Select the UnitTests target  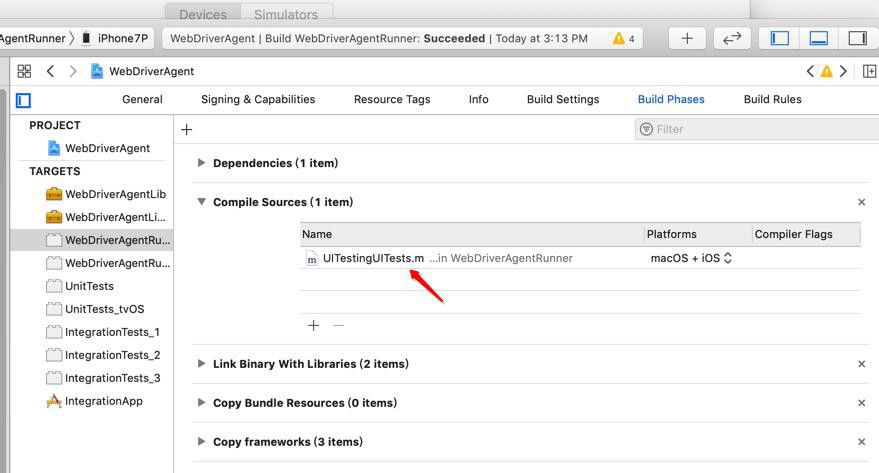pos(80,286)
